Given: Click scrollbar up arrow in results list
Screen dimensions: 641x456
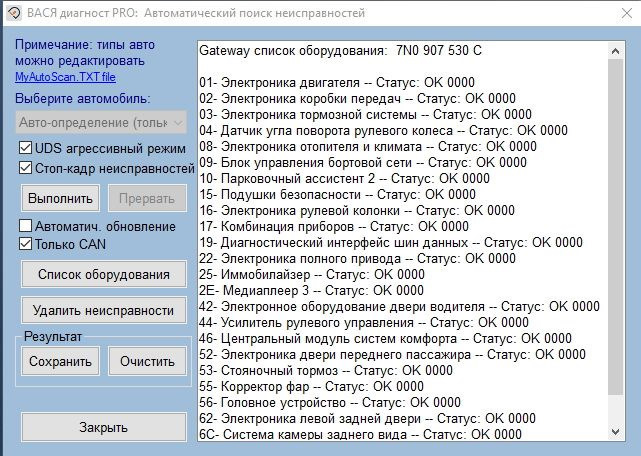Looking at the screenshot, I should coord(616,52).
